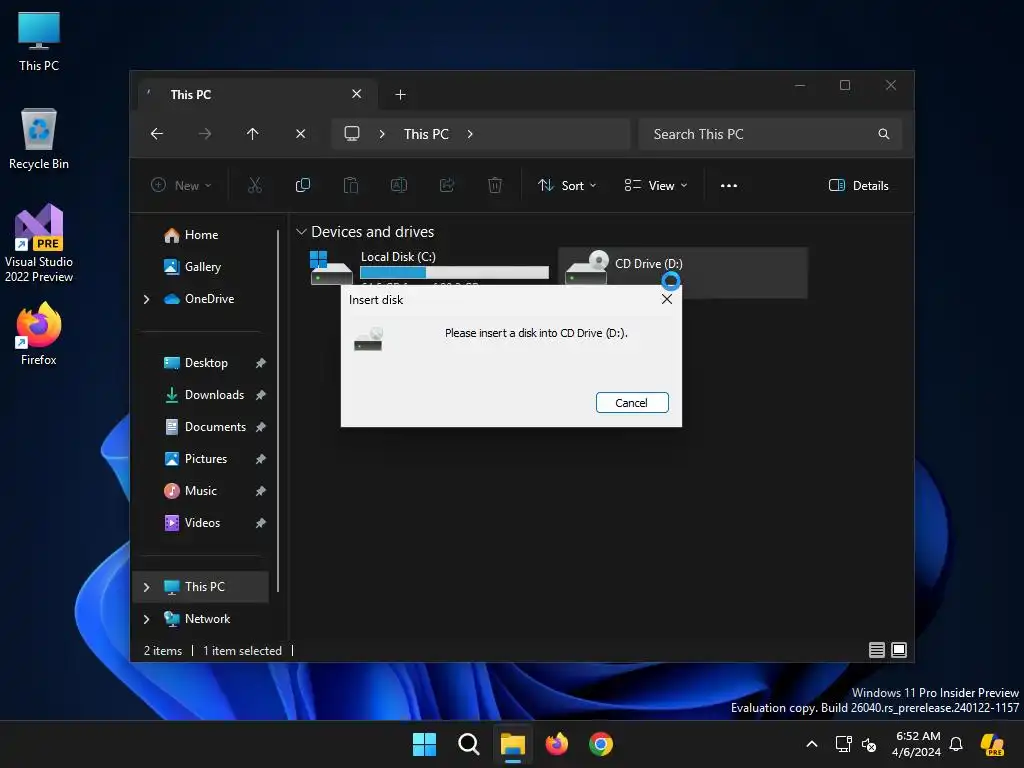The image size is (1024, 768).
Task: Open Videos in Quick access
Action: tap(202, 522)
